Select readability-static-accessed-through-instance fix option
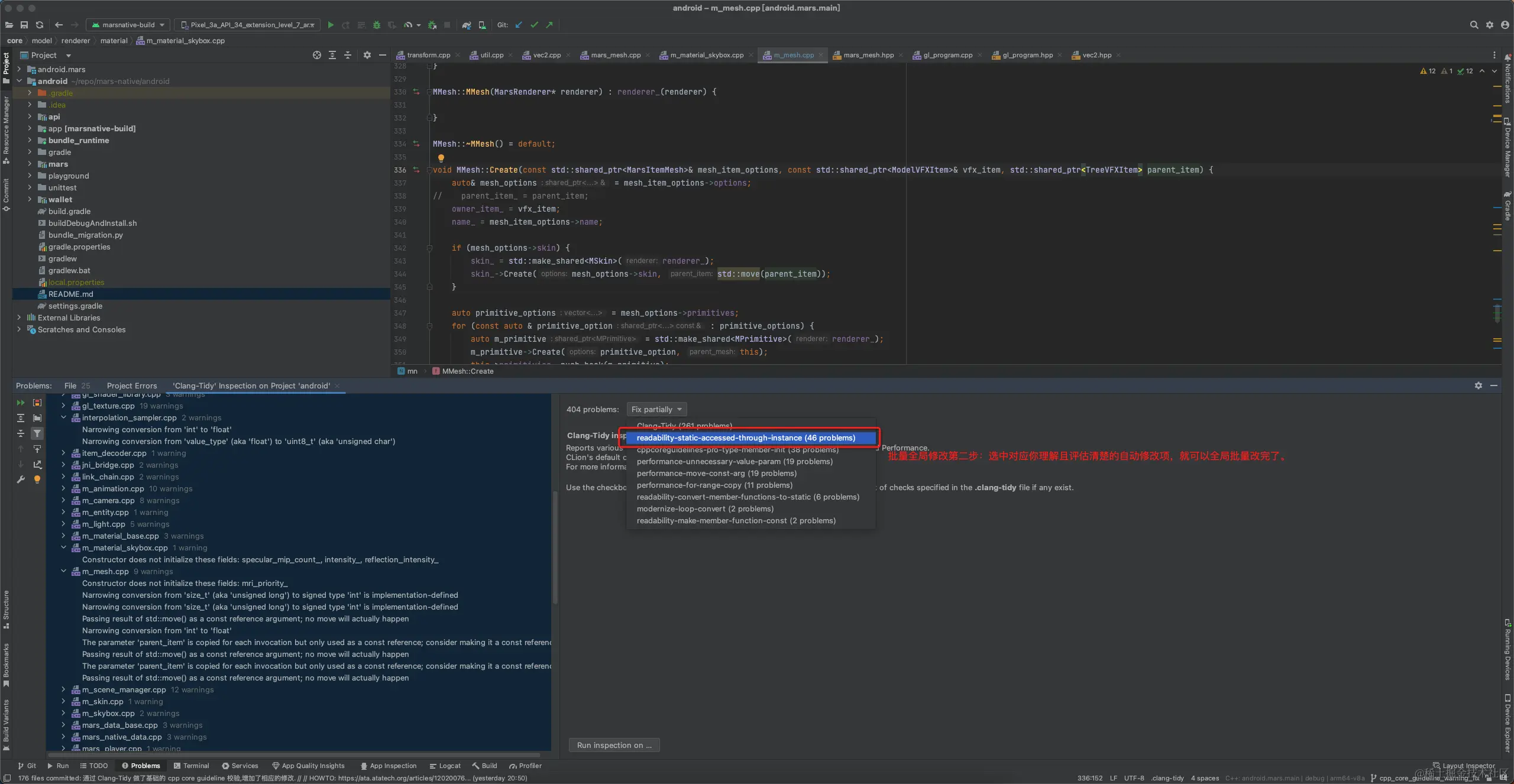The image size is (1514, 784). point(750,438)
